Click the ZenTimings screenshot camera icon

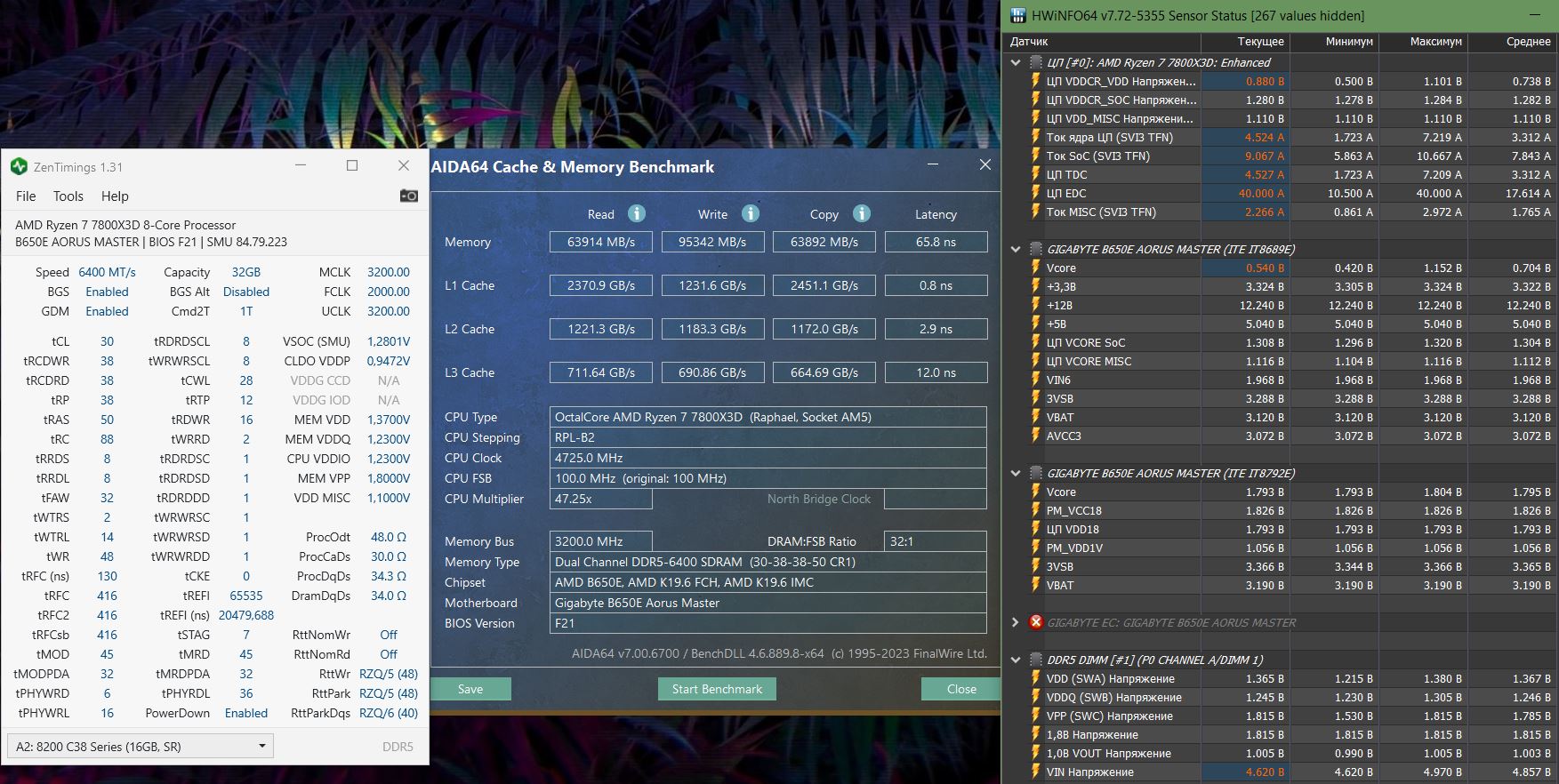click(x=408, y=196)
